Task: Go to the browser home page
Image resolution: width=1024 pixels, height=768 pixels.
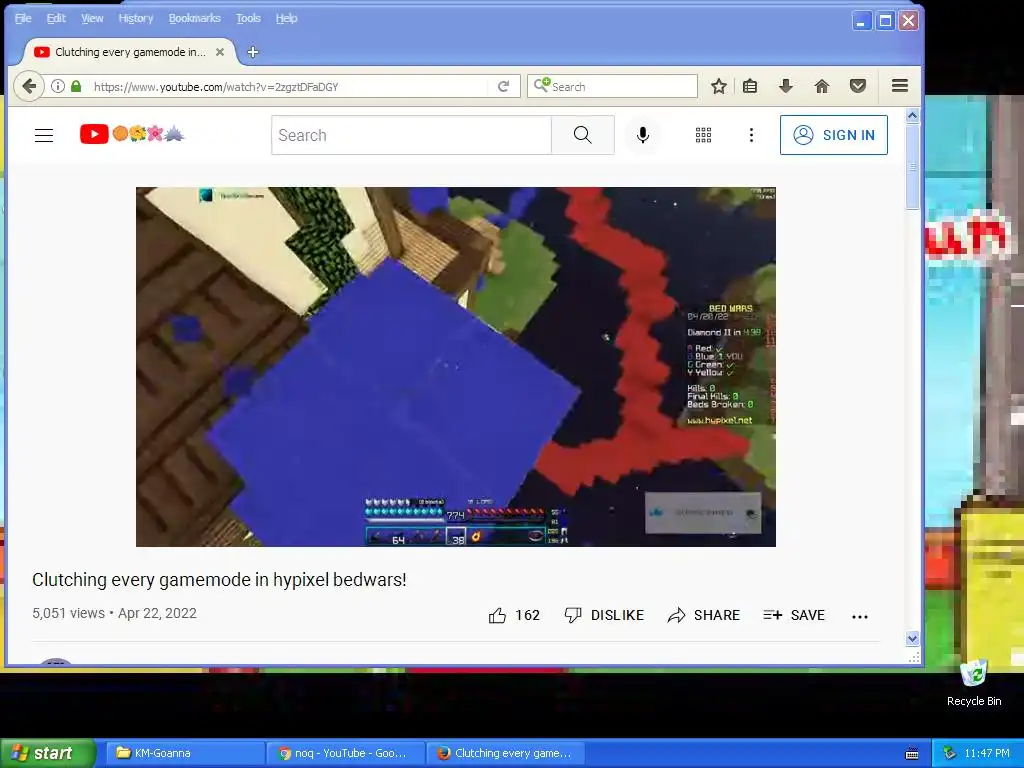Action: pos(822,86)
